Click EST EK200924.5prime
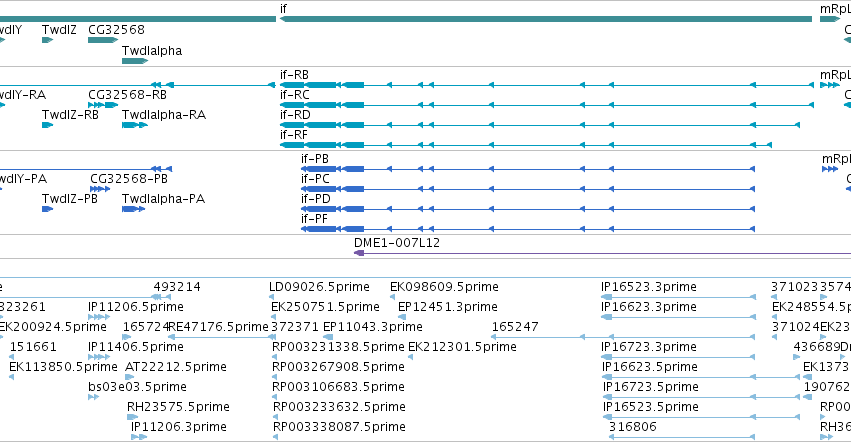The image size is (851, 442). point(52,327)
